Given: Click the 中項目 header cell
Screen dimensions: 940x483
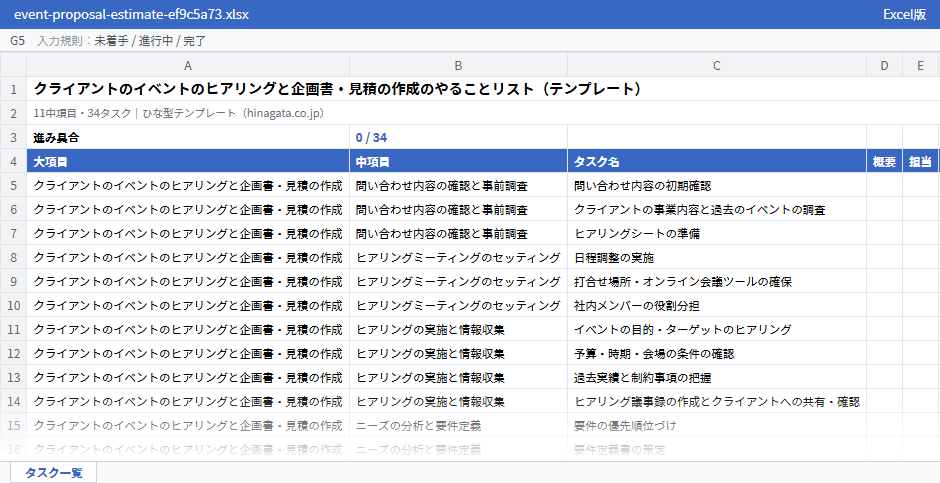Looking at the screenshot, I should tap(458, 161).
